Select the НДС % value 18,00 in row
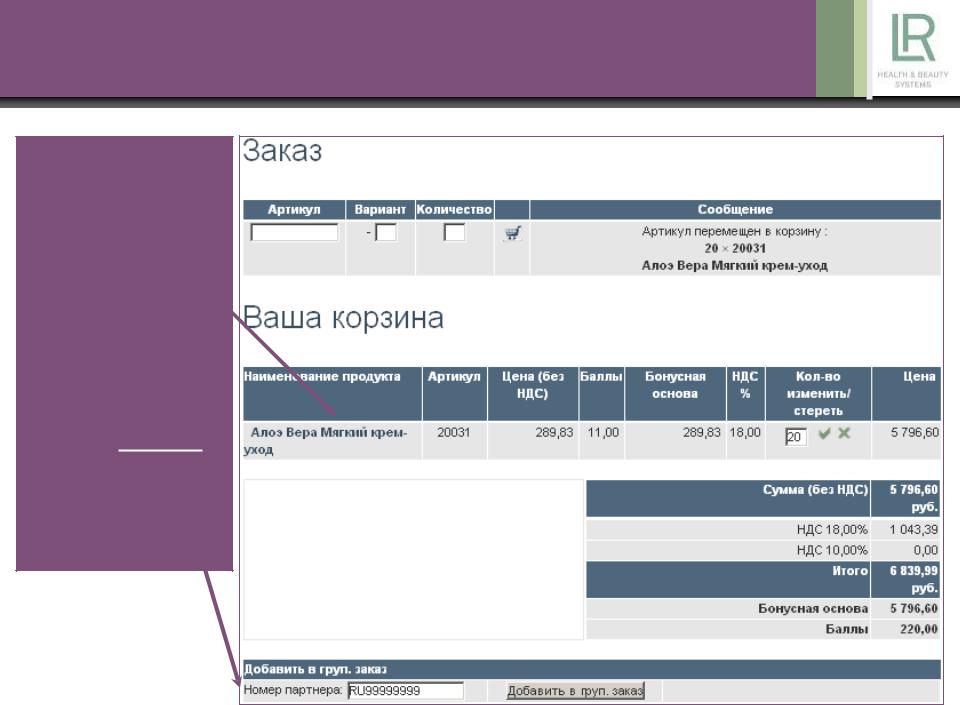The height and width of the screenshot is (705, 960). (744, 433)
